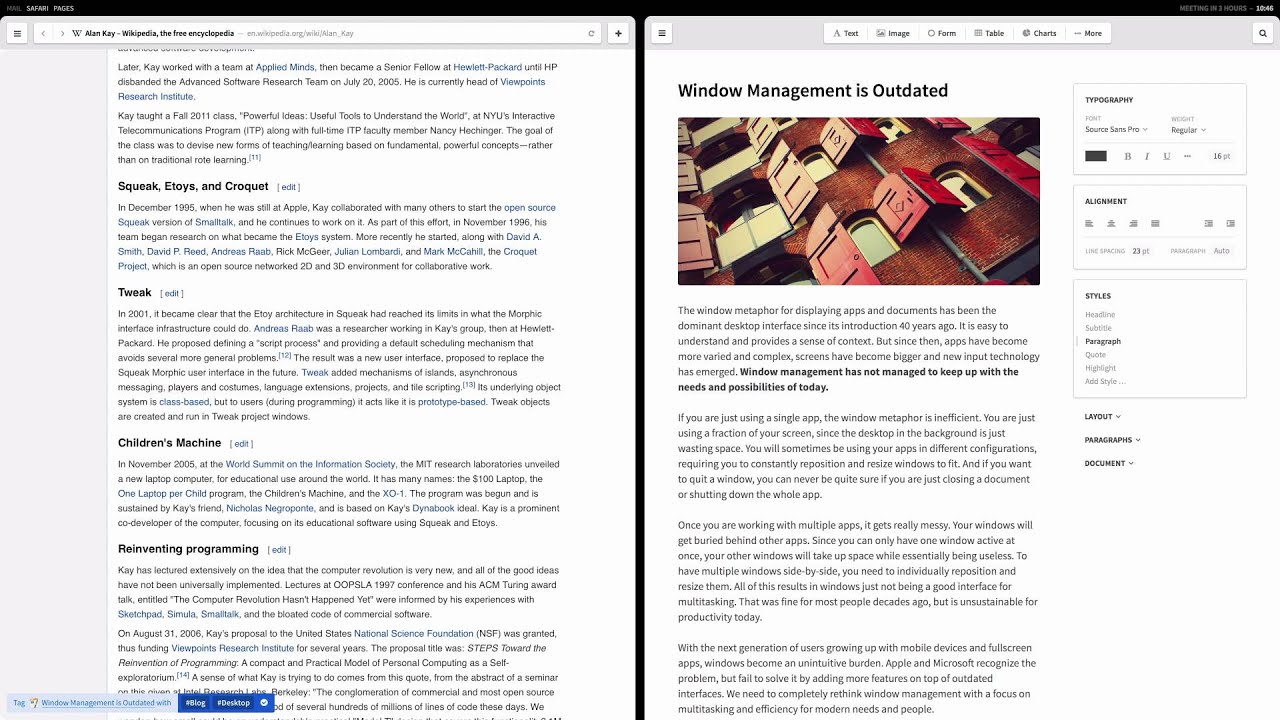Open Mail from top bar
The image size is (1280, 720).
(x=14, y=8)
